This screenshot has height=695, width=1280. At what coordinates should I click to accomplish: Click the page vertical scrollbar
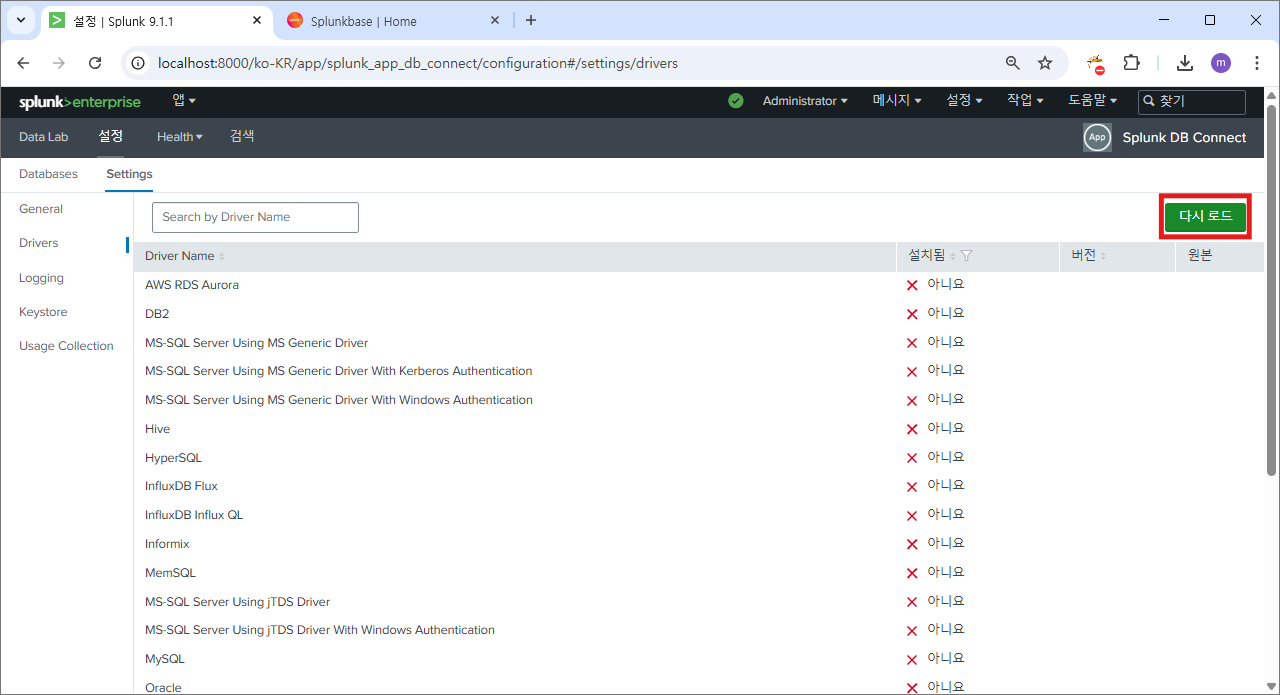click(x=1271, y=290)
